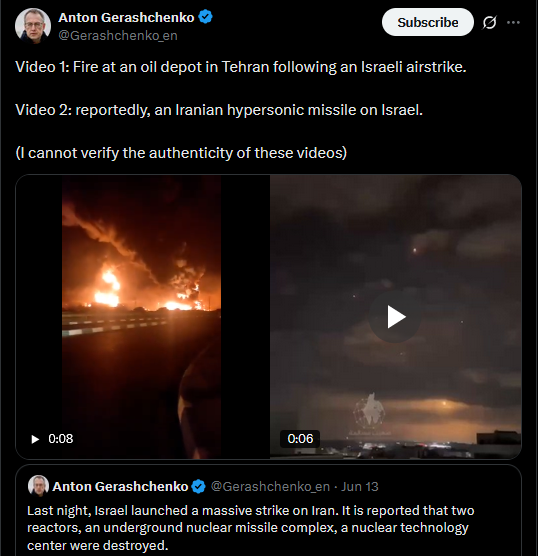Open the quoted tweet about Israel's strike on Iran
The height and width of the screenshot is (556, 538).
click(x=268, y=511)
